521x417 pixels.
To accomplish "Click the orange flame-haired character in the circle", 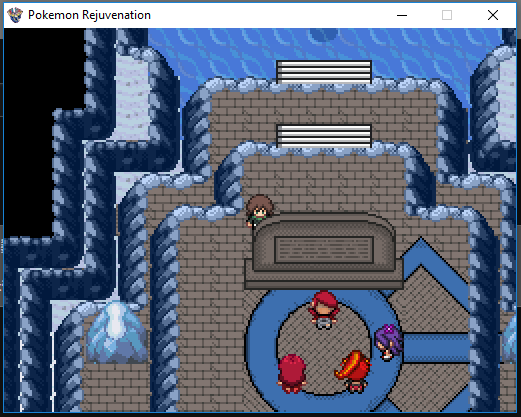I will (x=354, y=371).
